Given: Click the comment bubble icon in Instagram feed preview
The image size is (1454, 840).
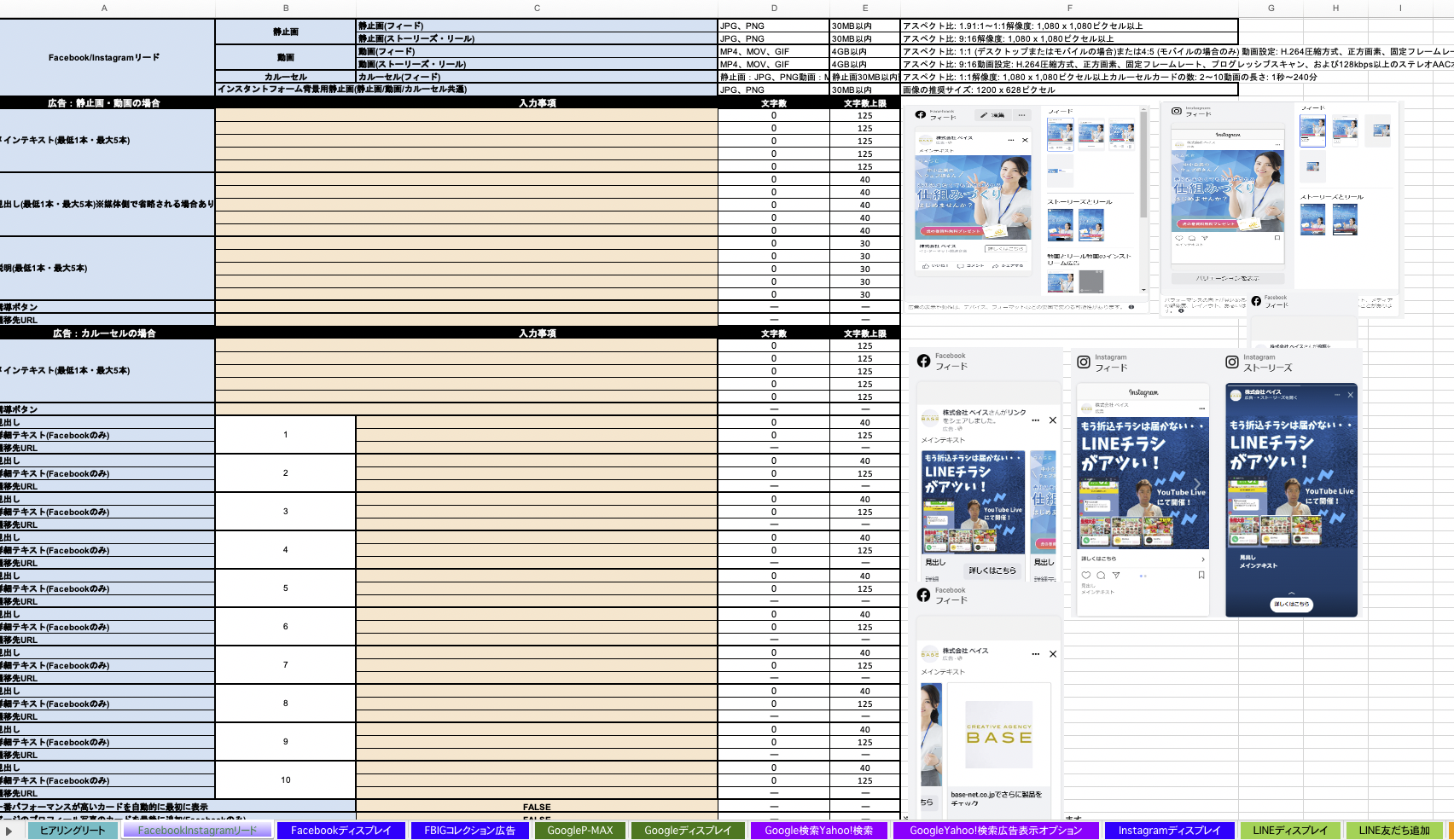Looking at the screenshot, I should coord(1101,576).
